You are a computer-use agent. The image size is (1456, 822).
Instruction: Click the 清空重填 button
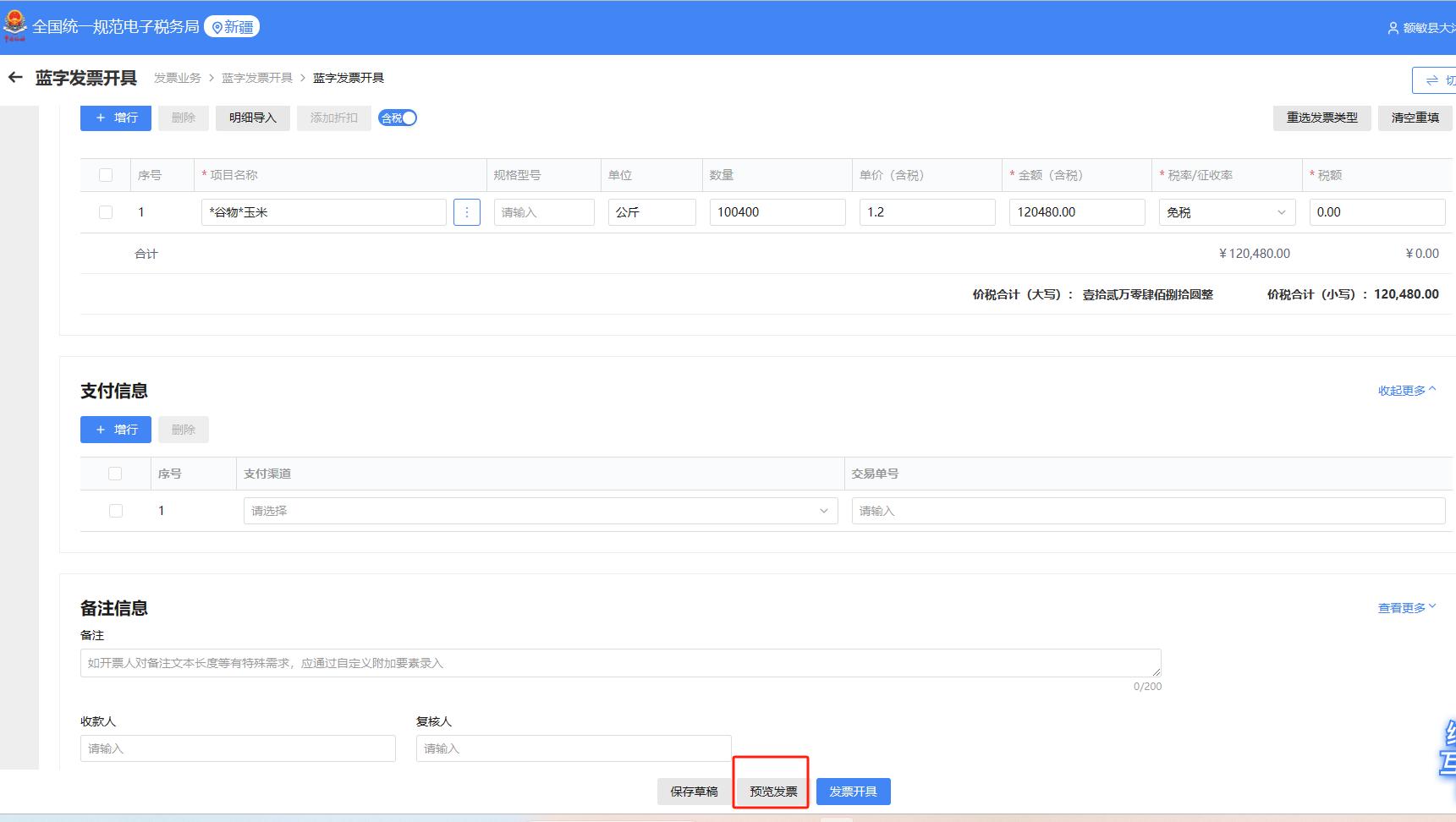pyautogui.click(x=1415, y=118)
